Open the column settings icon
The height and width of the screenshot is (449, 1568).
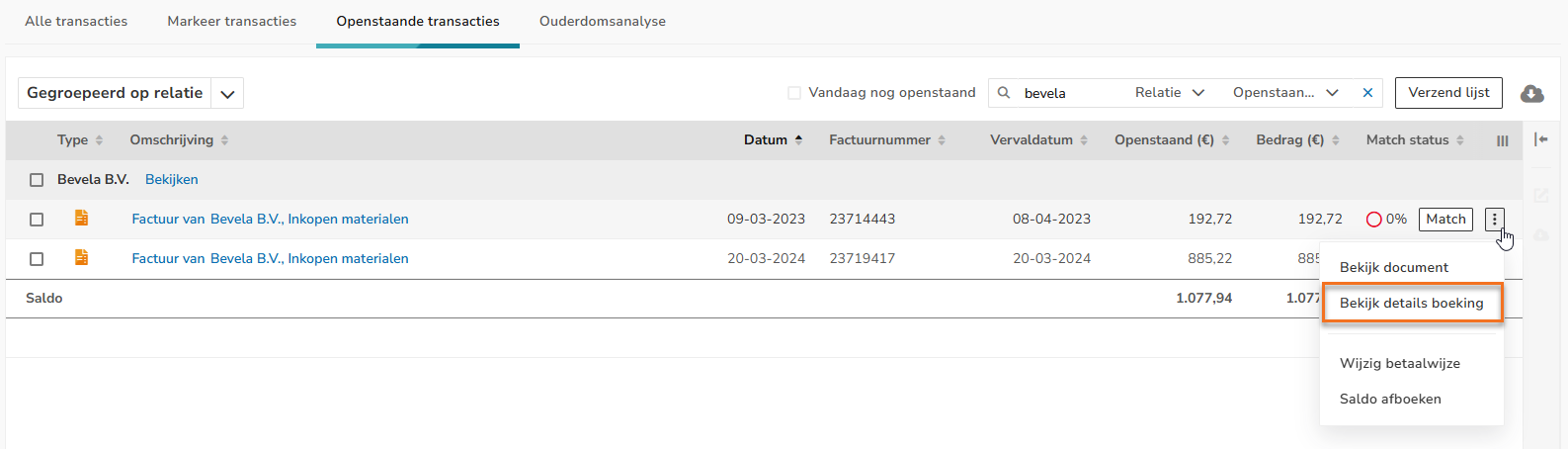(1502, 140)
